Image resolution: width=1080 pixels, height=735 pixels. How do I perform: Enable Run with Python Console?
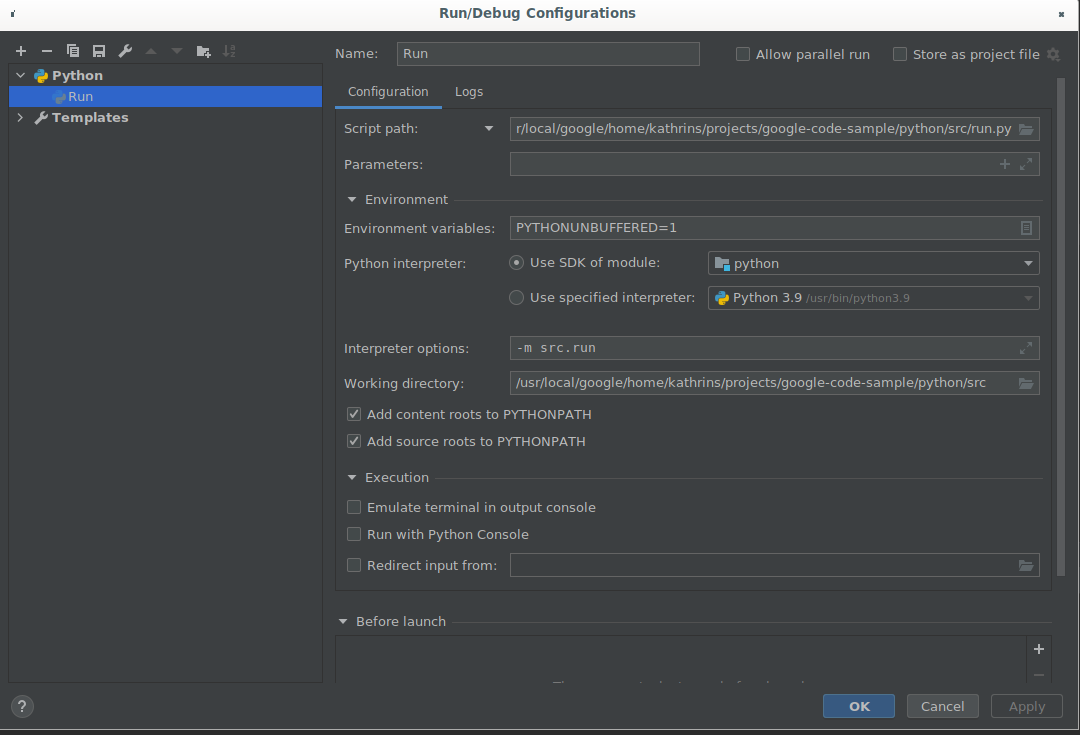(x=354, y=534)
